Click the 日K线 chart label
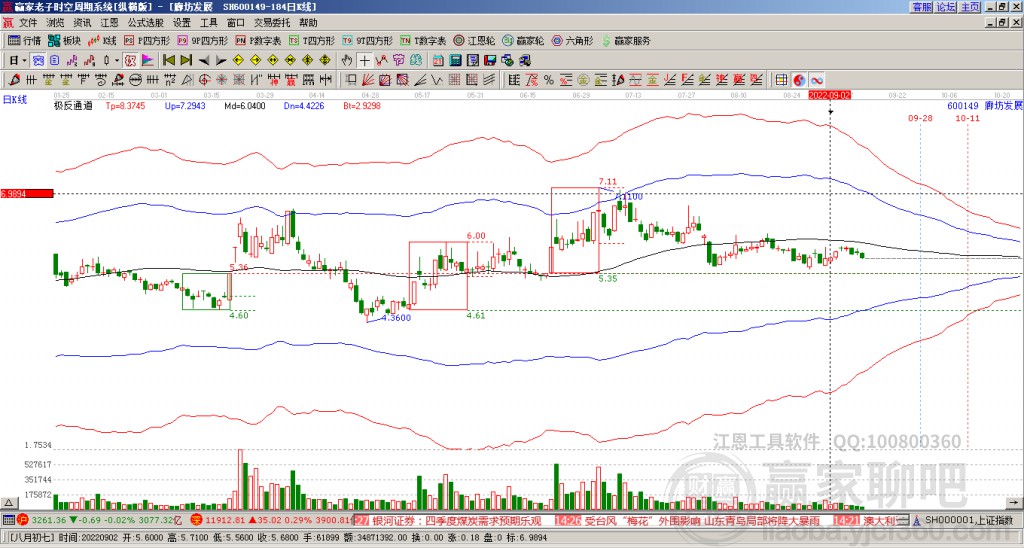The height and width of the screenshot is (548, 1024). point(15,99)
